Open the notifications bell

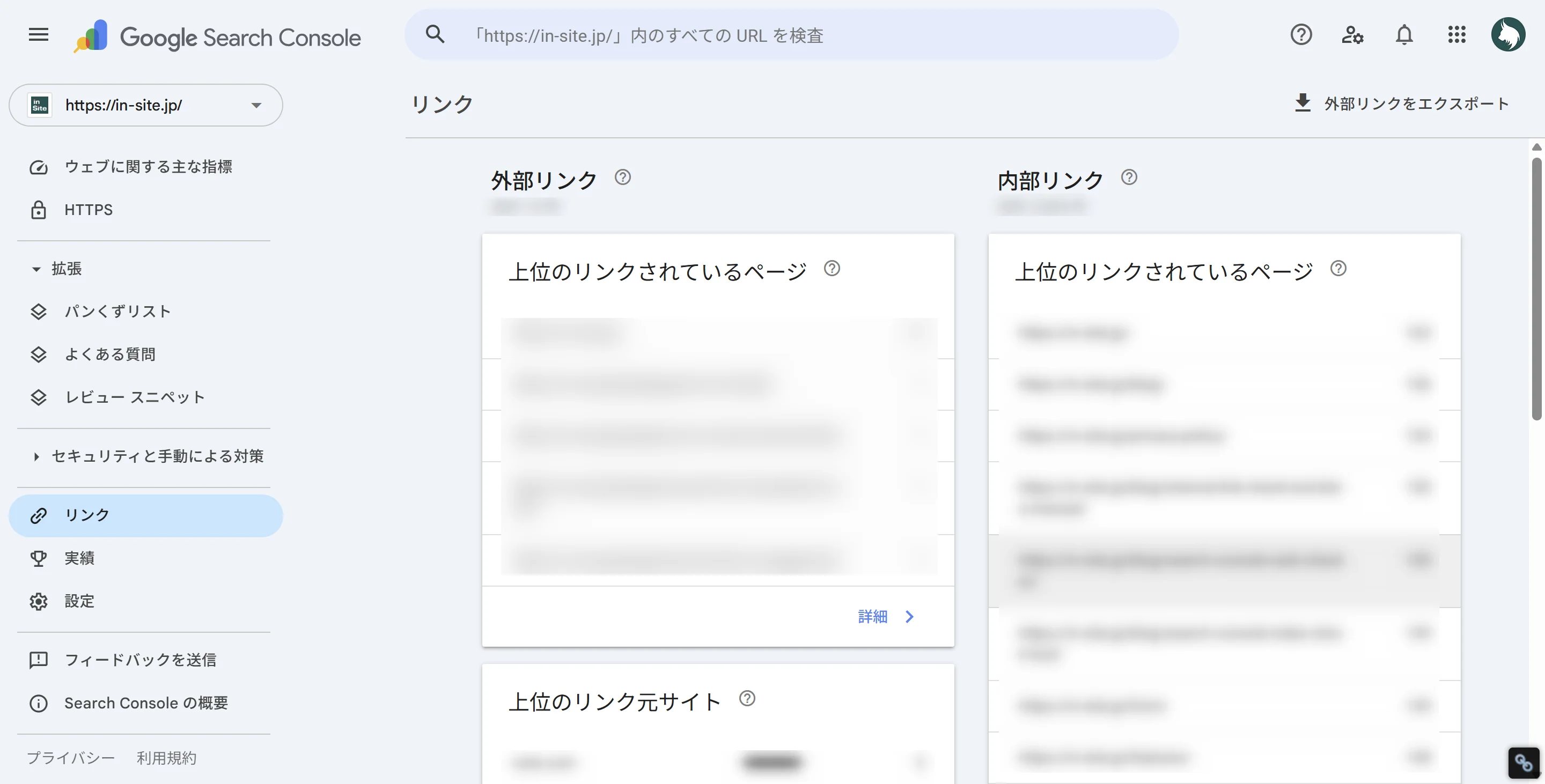(1404, 35)
